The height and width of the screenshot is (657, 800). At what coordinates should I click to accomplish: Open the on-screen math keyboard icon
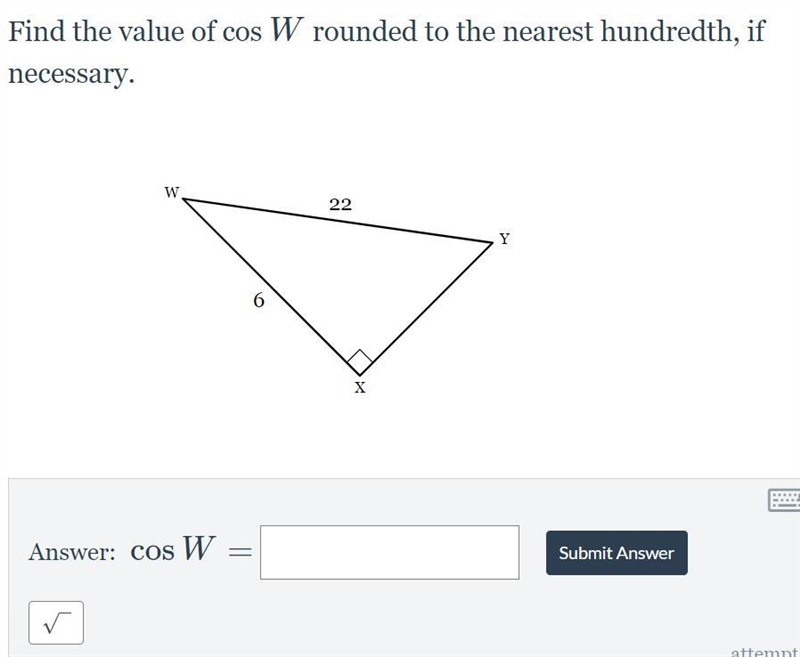(x=785, y=500)
